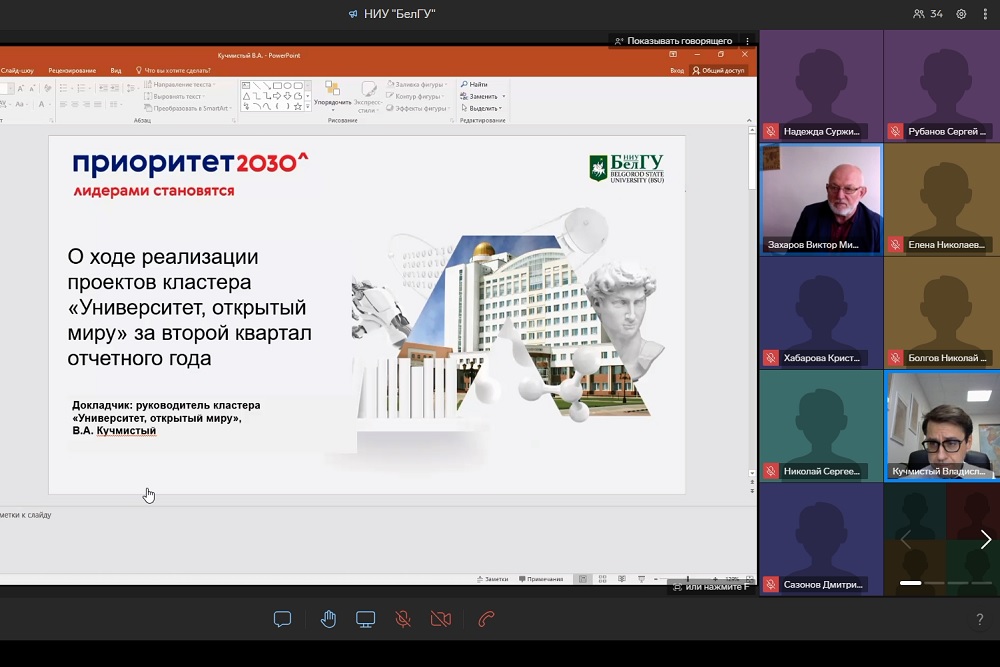Start sharing your screen
Screen dimensions: 1000x667
366,619
